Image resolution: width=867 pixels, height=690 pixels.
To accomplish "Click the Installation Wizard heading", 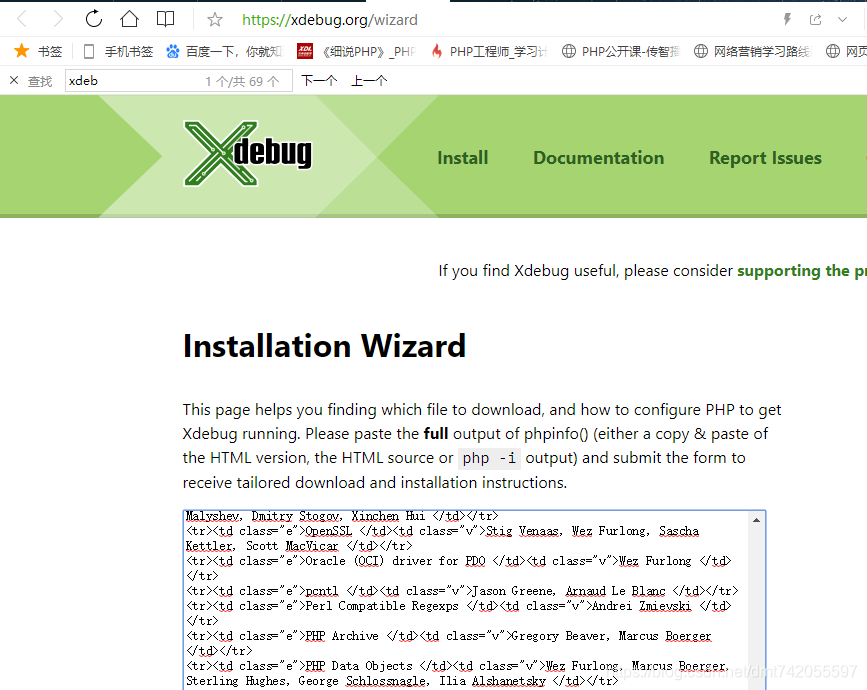I will 325,346.
